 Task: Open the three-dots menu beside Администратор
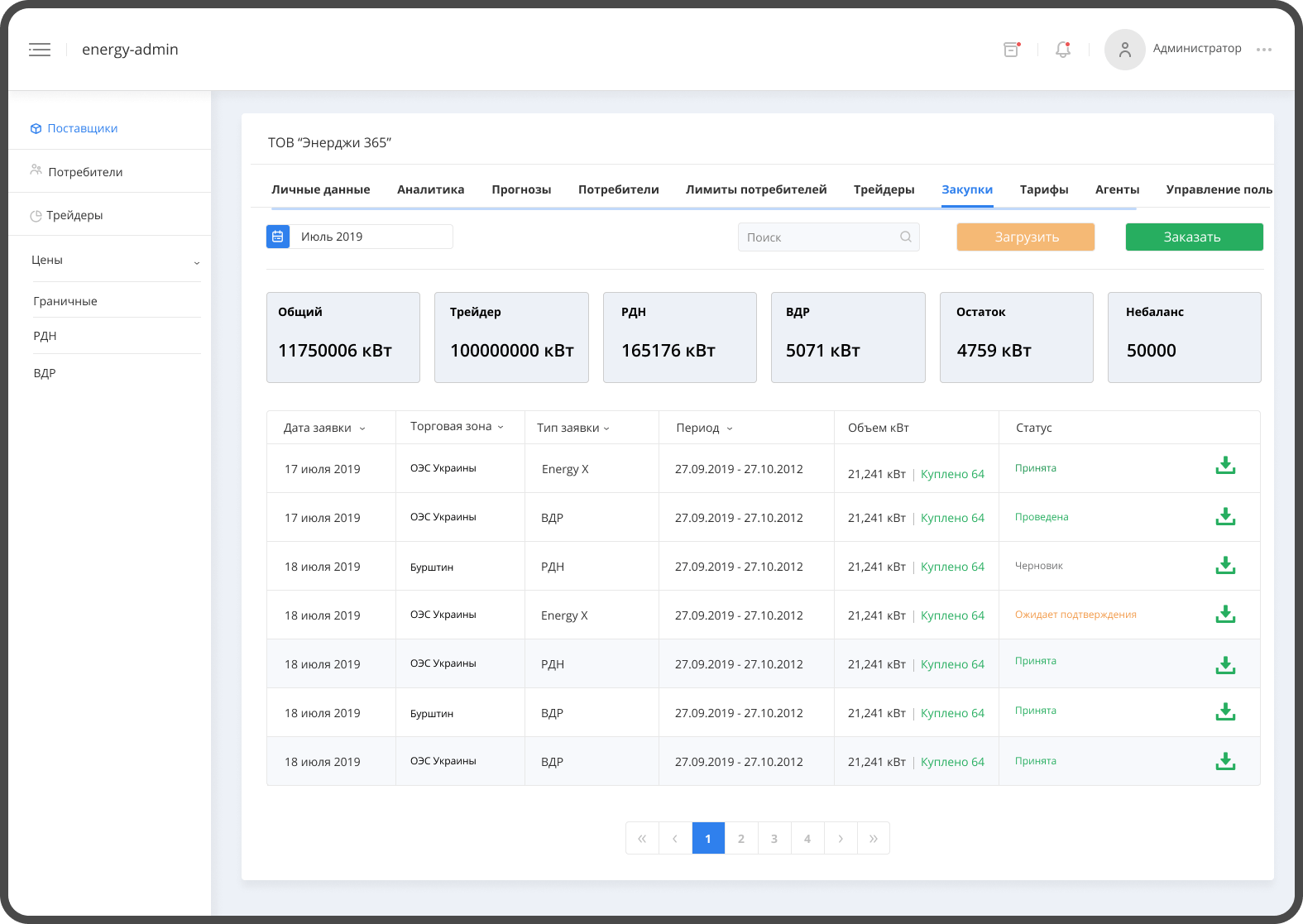pyautogui.click(x=1263, y=50)
